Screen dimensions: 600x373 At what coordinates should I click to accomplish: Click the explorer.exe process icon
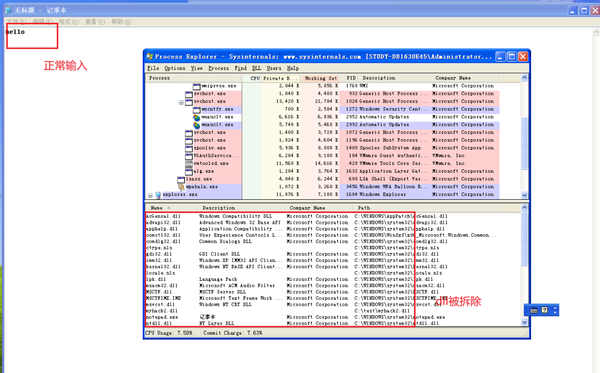tap(158, 195)
